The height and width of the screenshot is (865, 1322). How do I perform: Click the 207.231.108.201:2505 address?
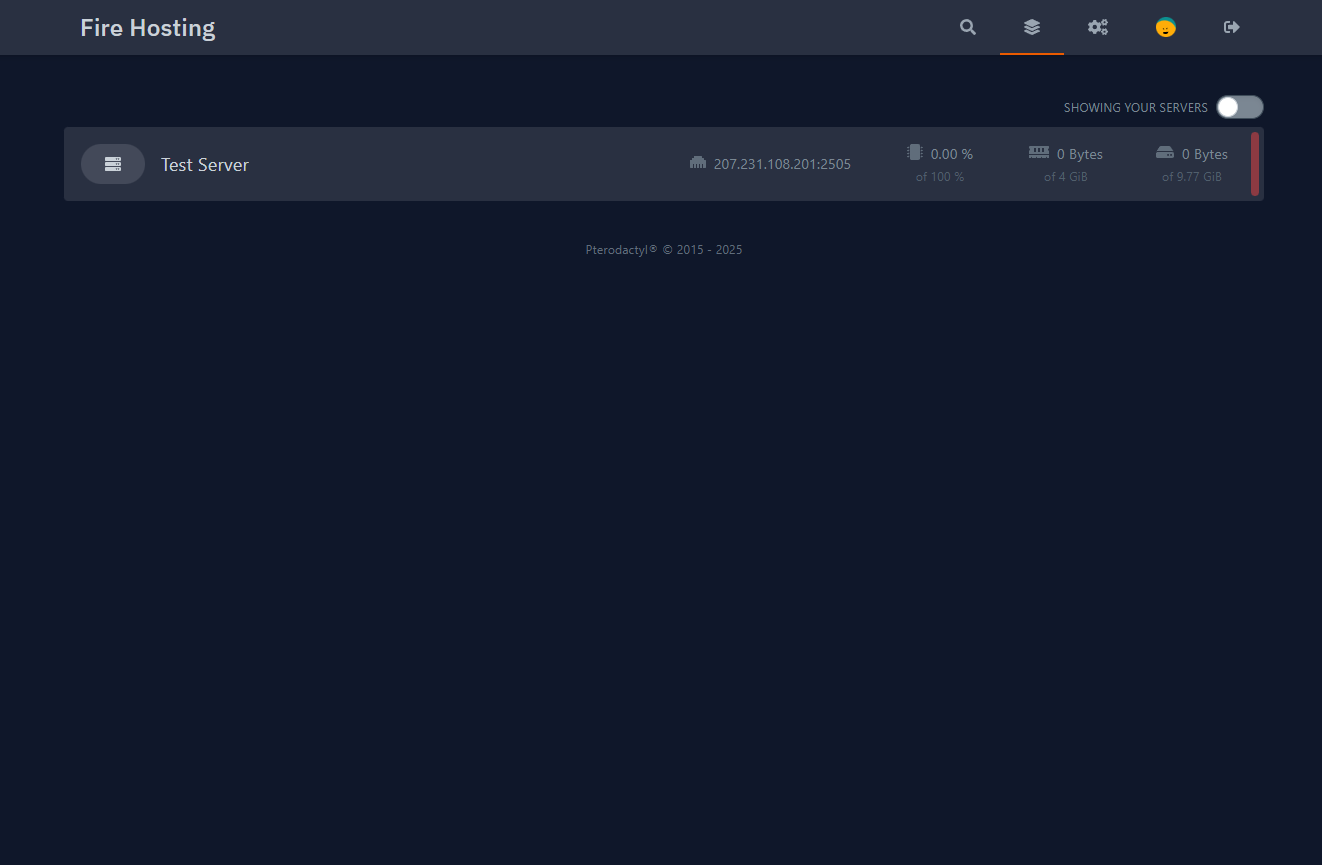coord(782,164)
